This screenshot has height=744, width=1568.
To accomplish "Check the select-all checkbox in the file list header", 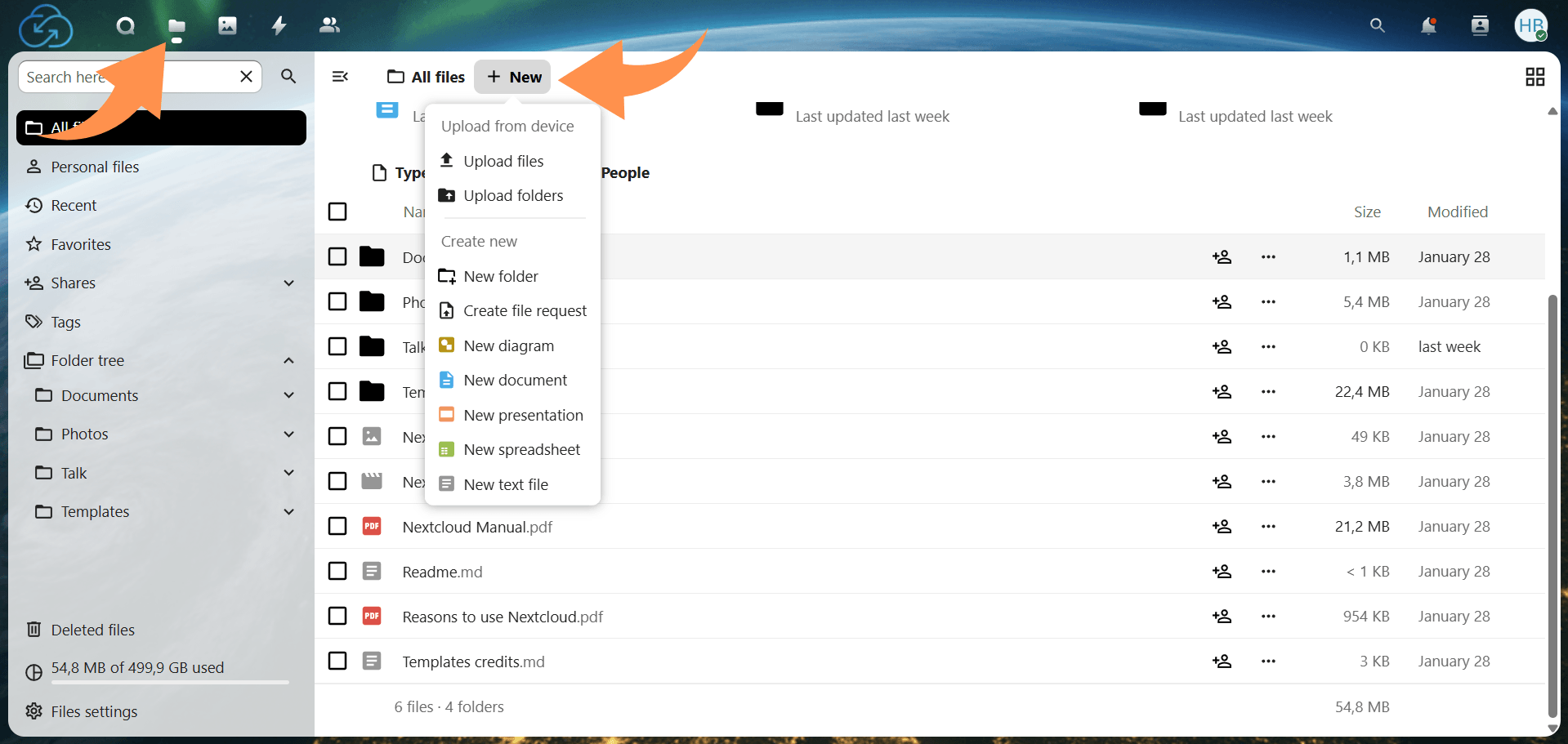I will pos(337,211).
